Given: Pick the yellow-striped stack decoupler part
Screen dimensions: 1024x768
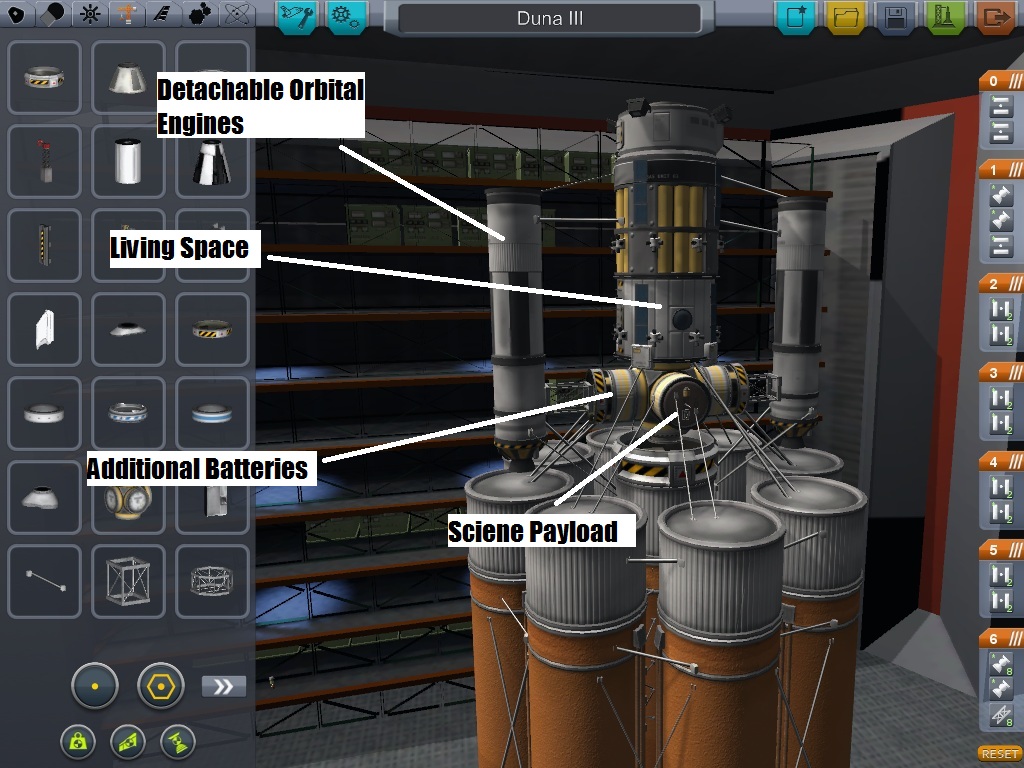Looking at the screenshot, I should point(44,78).
